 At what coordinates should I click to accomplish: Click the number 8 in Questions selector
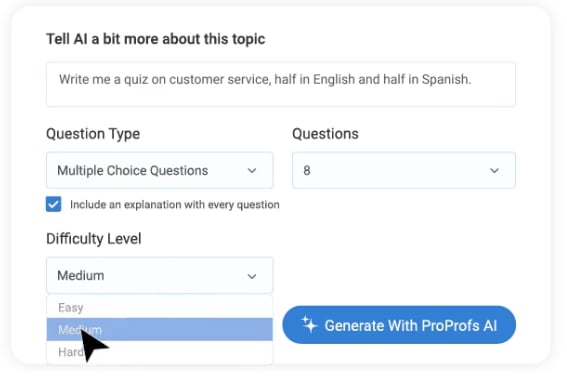(x=307, y=170)
